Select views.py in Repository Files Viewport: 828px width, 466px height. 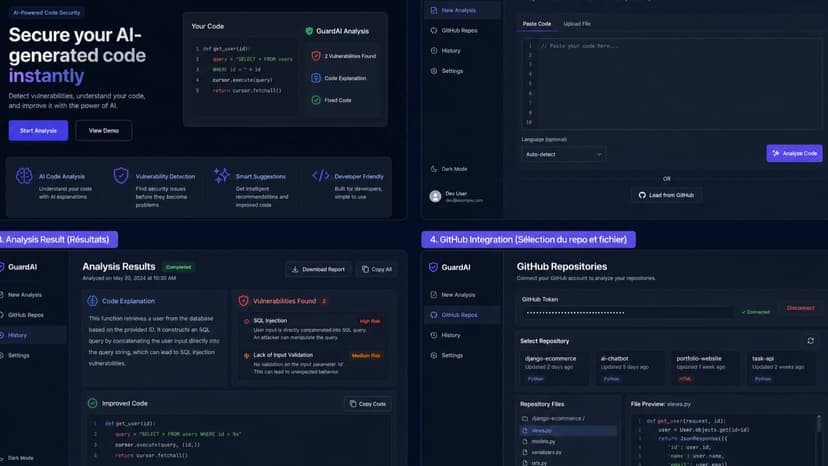tap(568, 431)
